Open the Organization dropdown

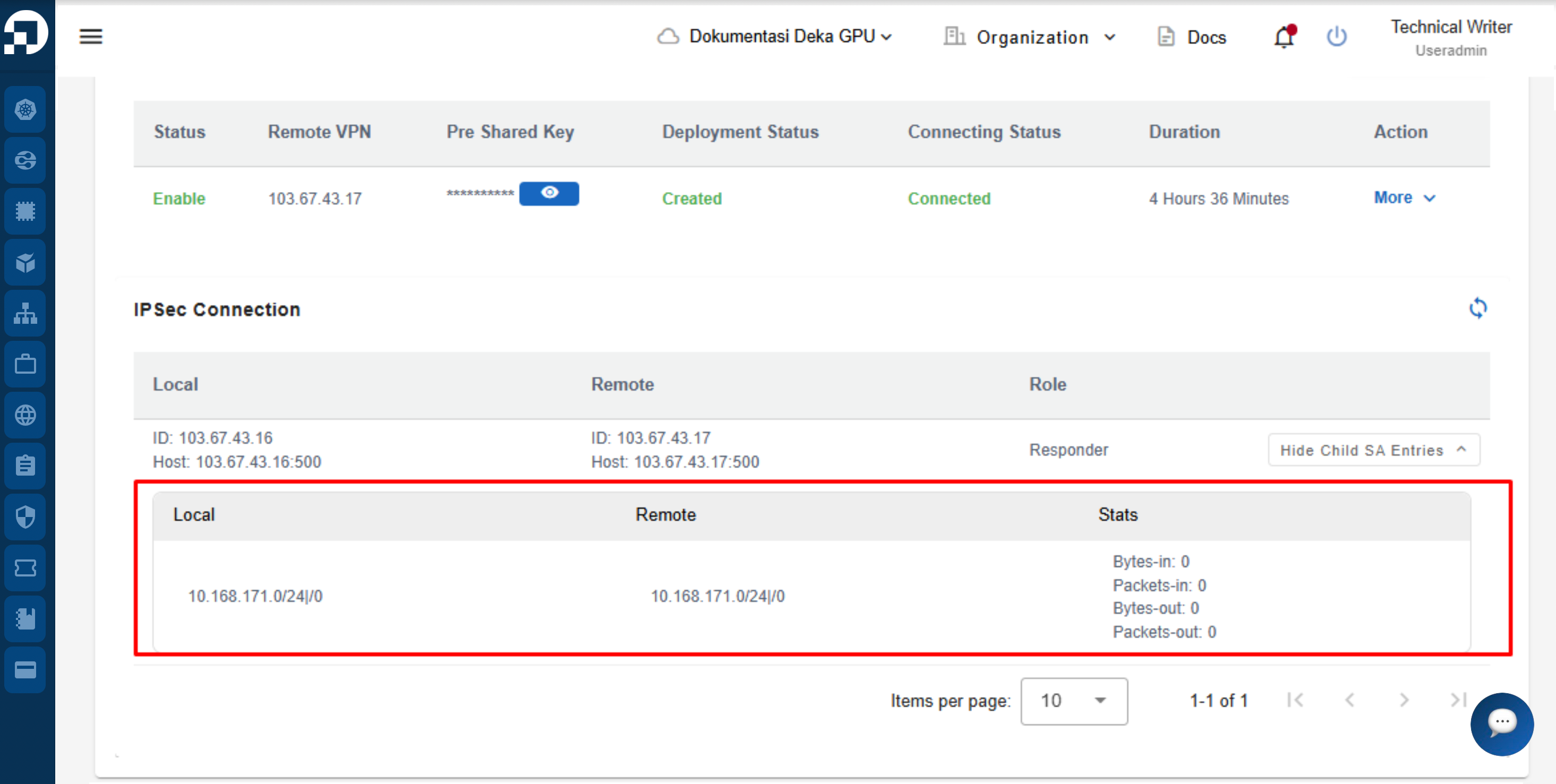tap(1029, 37)
